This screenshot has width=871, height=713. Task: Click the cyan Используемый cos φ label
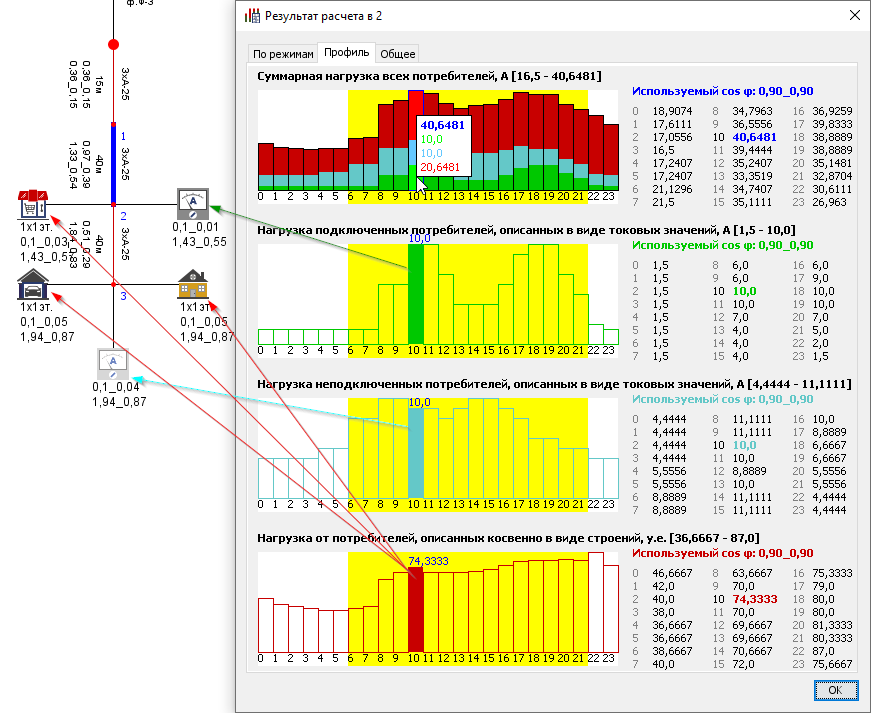pos(723,399)
